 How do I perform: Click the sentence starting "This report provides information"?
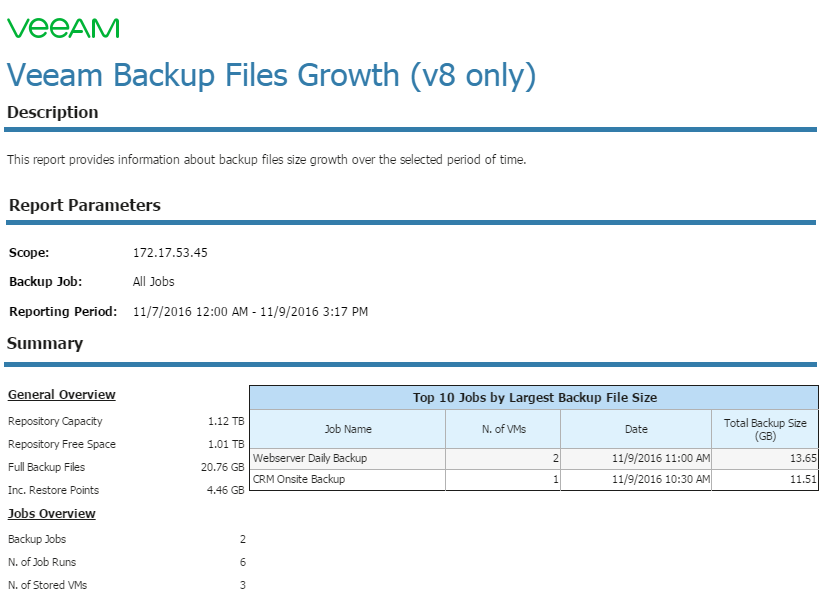pos(267,160)
